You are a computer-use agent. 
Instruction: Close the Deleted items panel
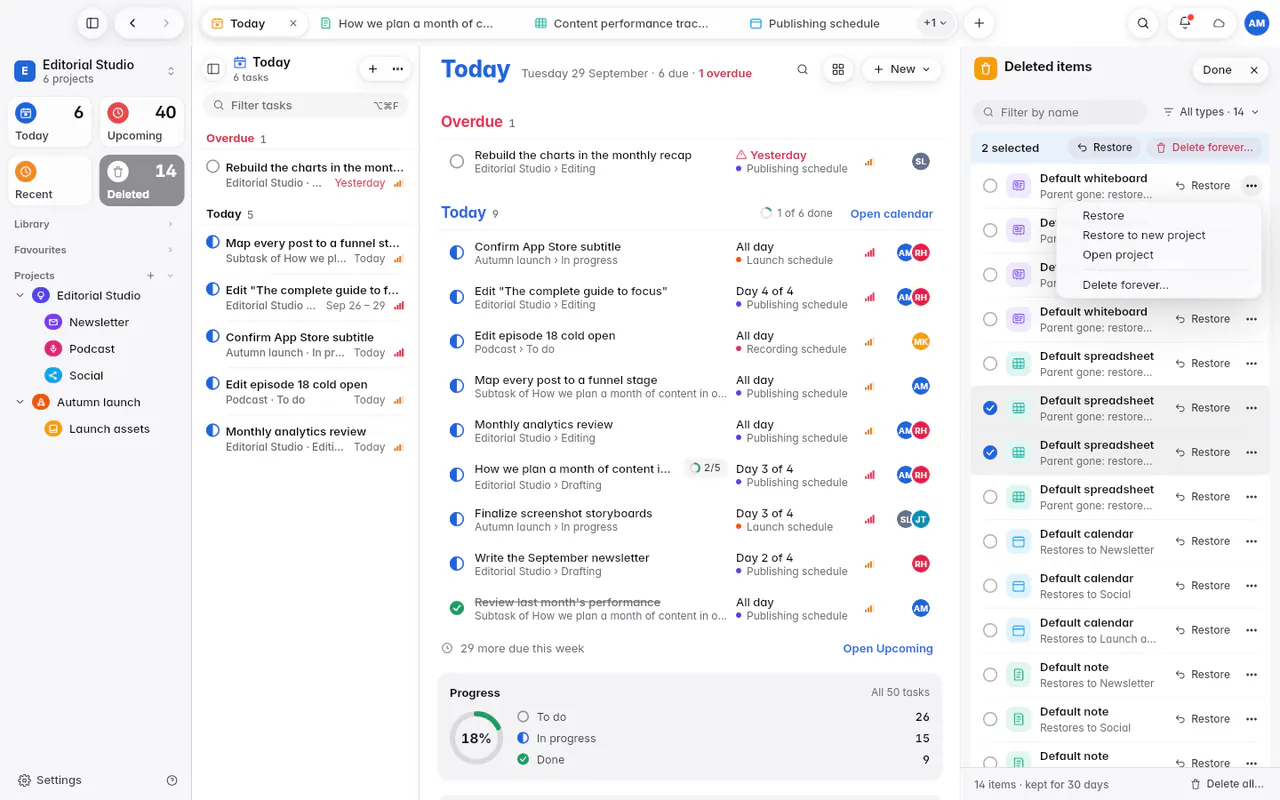pos(1254,70)
